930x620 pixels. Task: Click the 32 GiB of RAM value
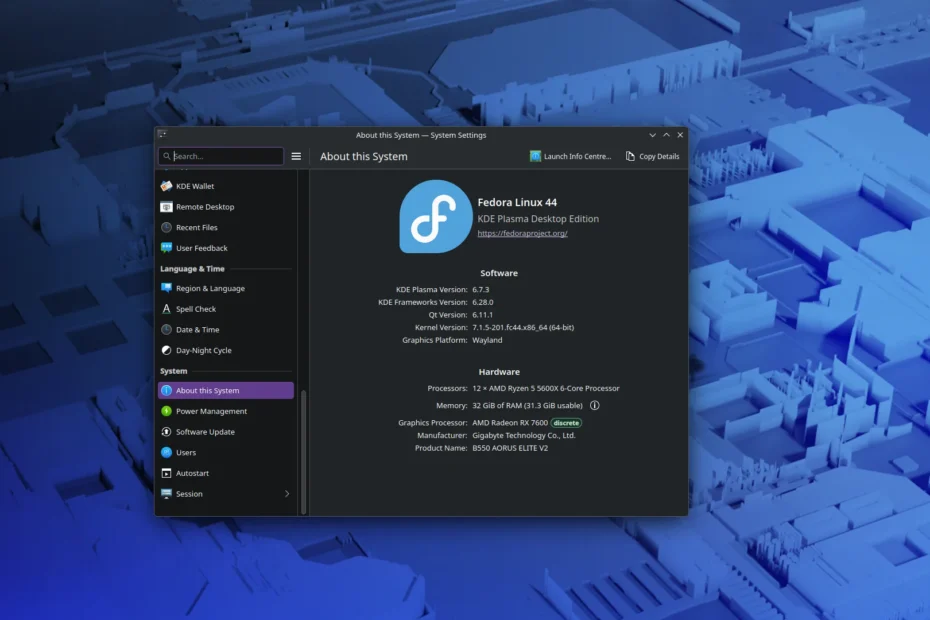tap(527, 406)
